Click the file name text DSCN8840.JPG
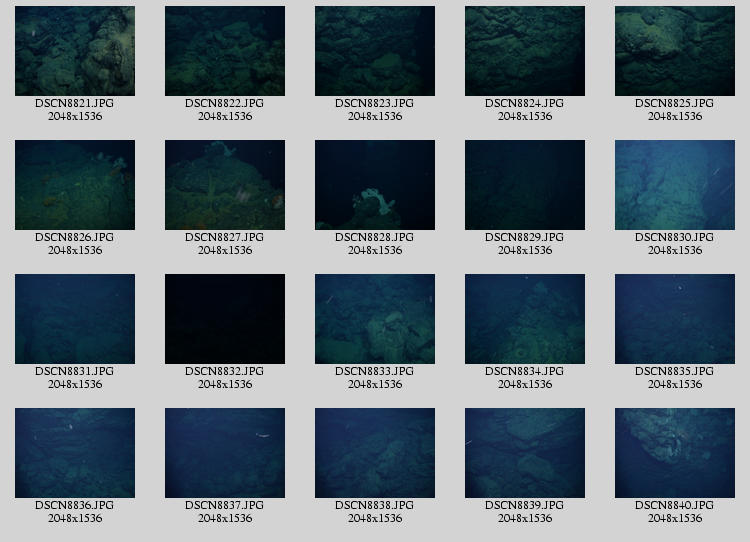Screen dimensions: 750x542 click(675, 505)
